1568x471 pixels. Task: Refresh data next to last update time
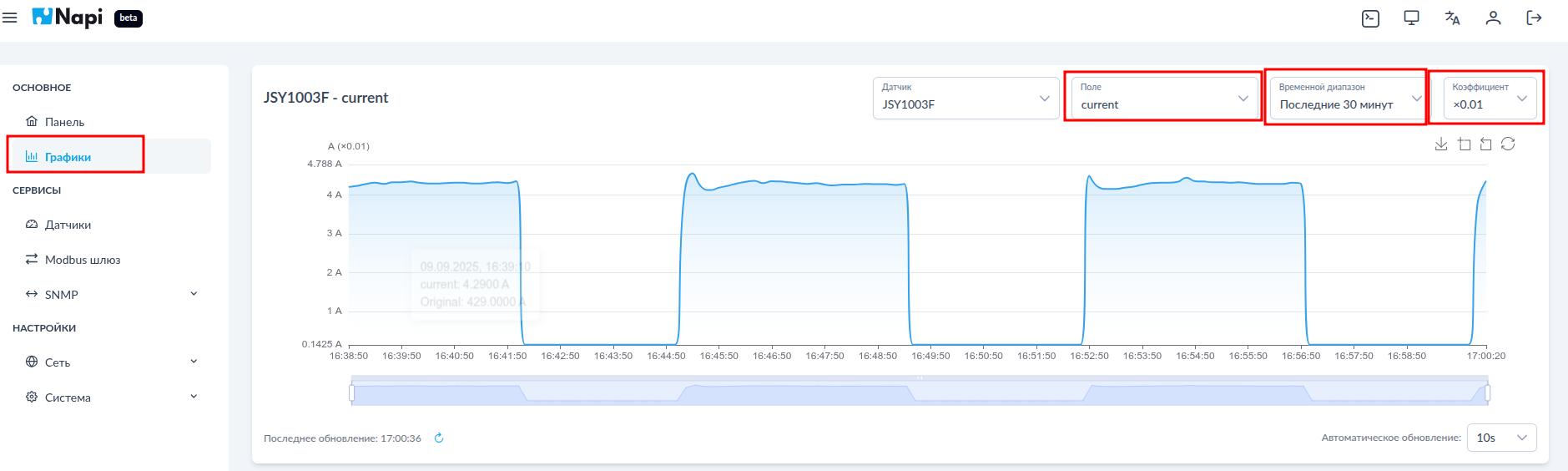pos(439,438)
